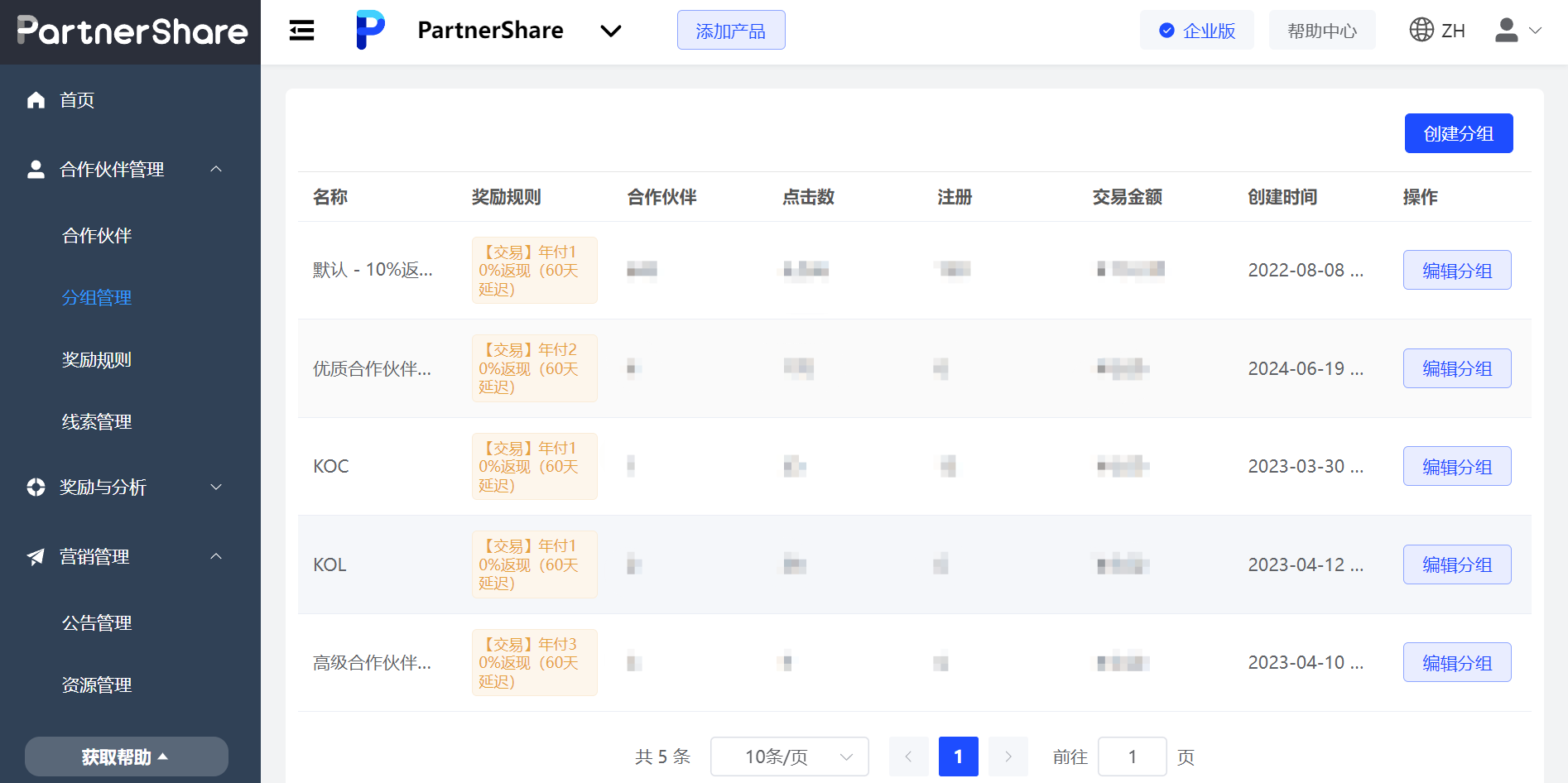Image resolution: width=1568 pixels, height=783 pixels.
Task: Go to the 线索管理 menu item
Action: click(97, 422)
